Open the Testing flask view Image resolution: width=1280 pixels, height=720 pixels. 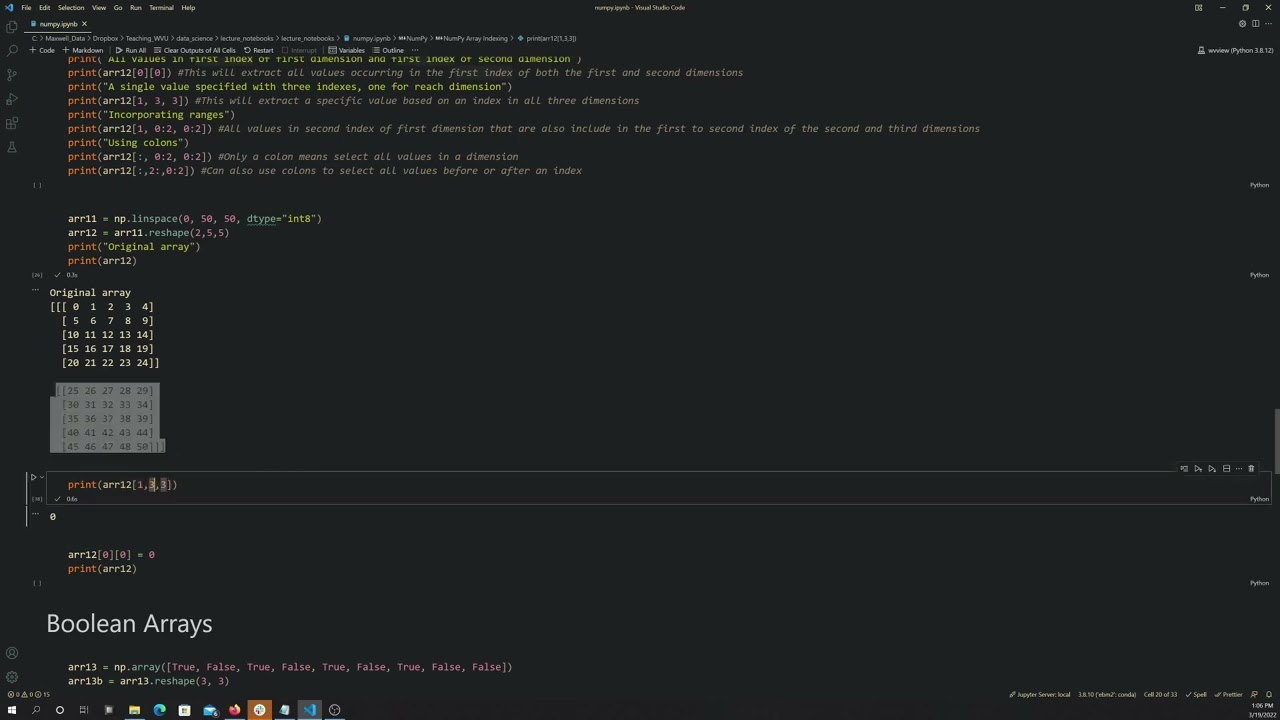pos(12,147)
